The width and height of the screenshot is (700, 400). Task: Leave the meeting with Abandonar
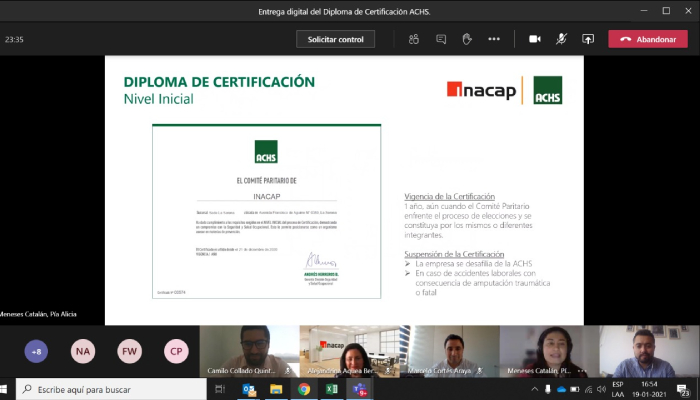pos(647,39)
